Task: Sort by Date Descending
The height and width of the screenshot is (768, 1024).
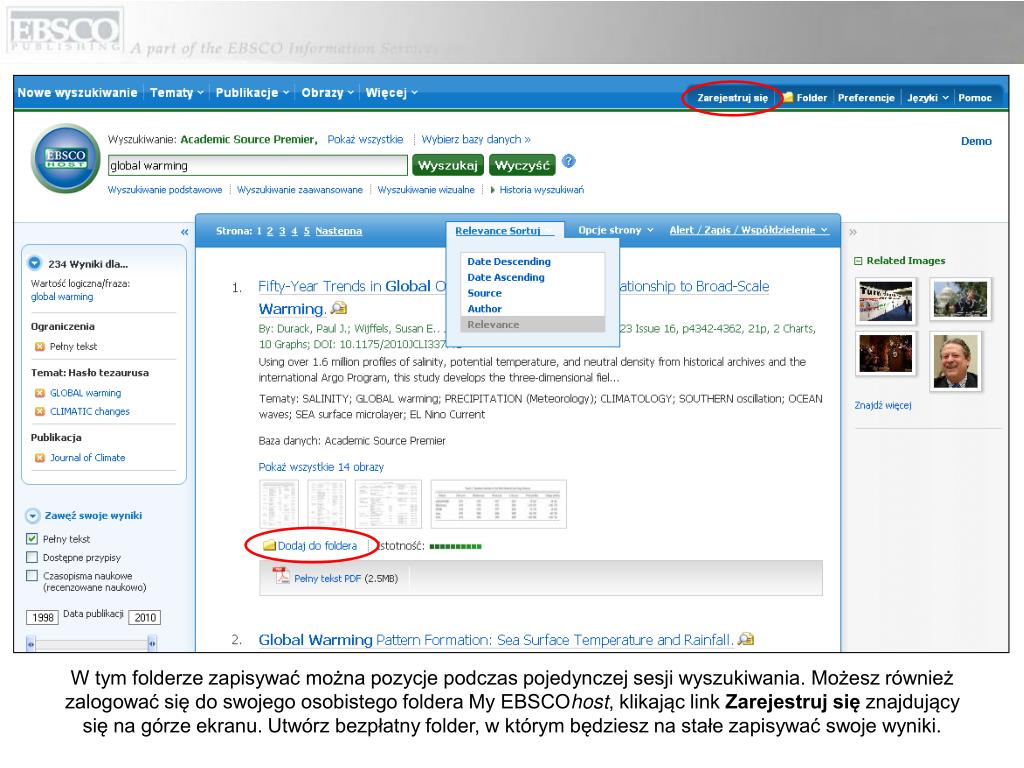Action: click(509, 261)
